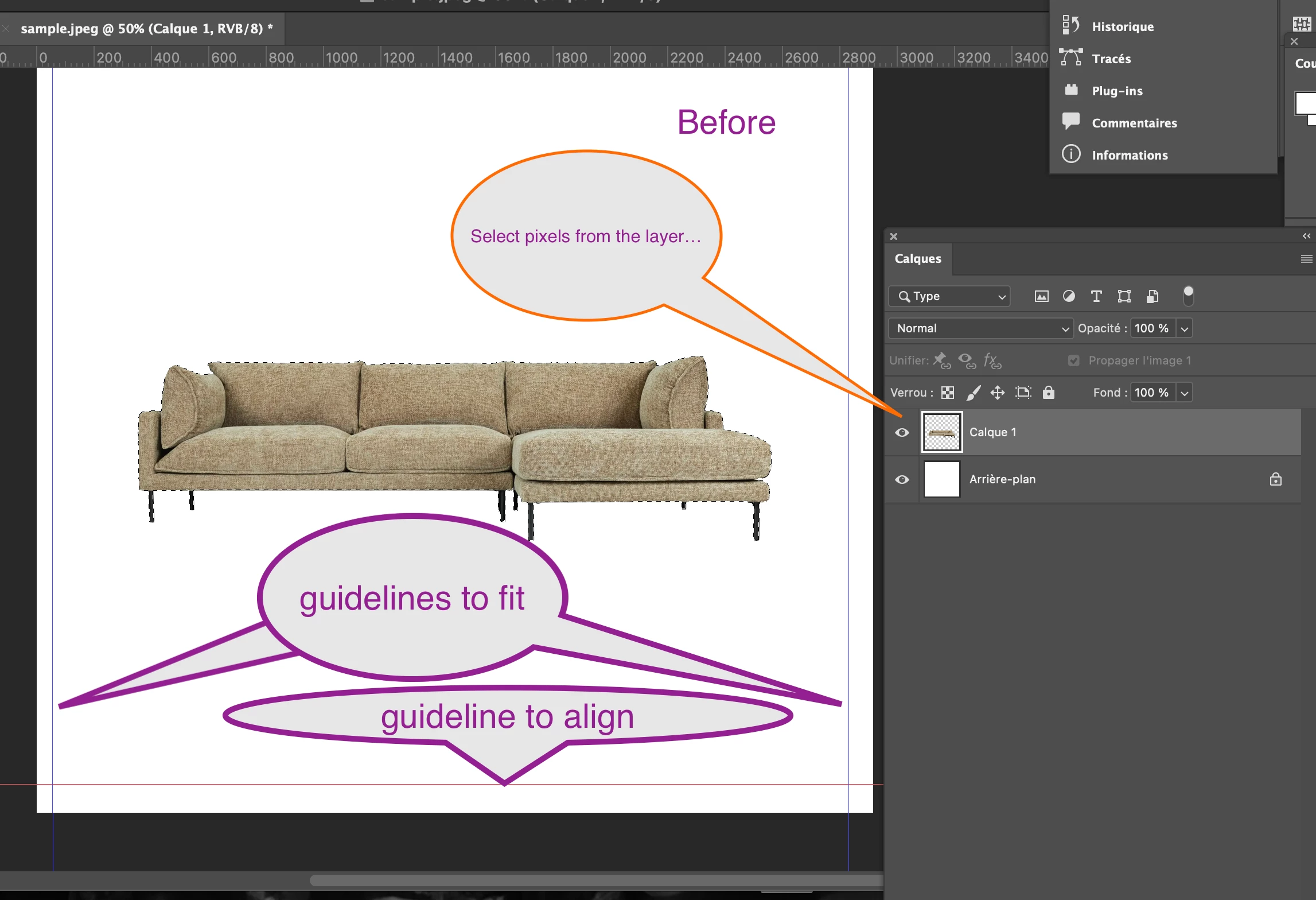Click the adjustment layer filter icon

(x=1069, y=296)
